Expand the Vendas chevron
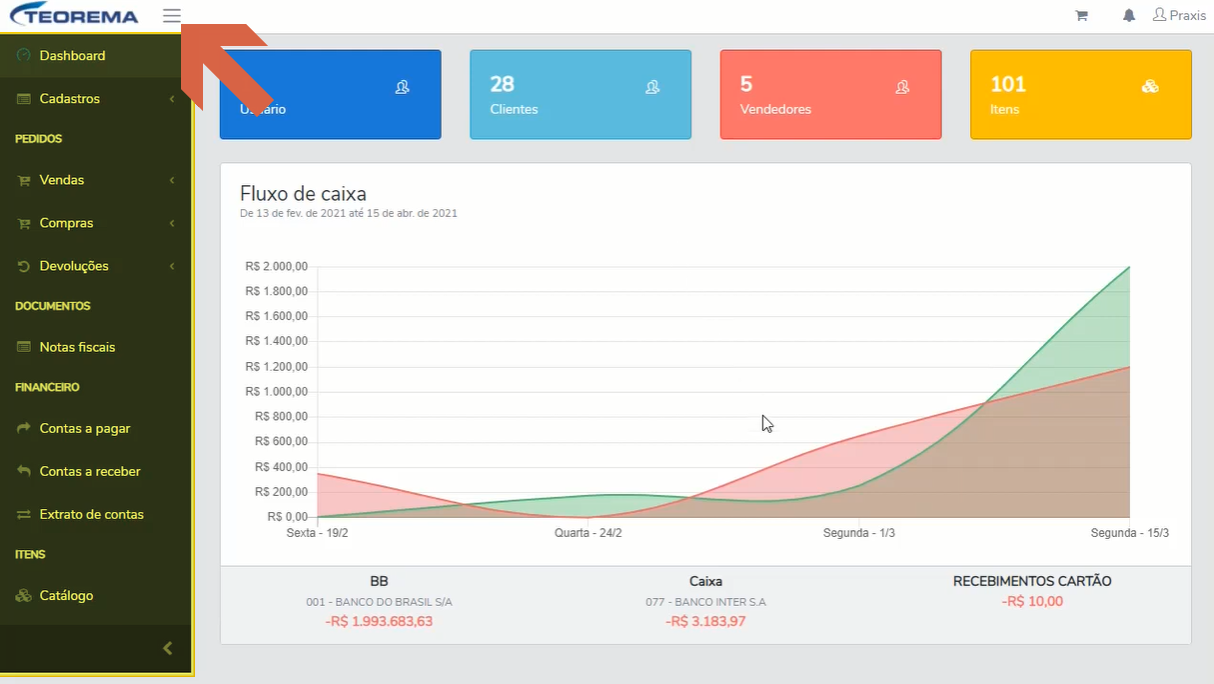 pyautogui.click(x=172, y=180)
